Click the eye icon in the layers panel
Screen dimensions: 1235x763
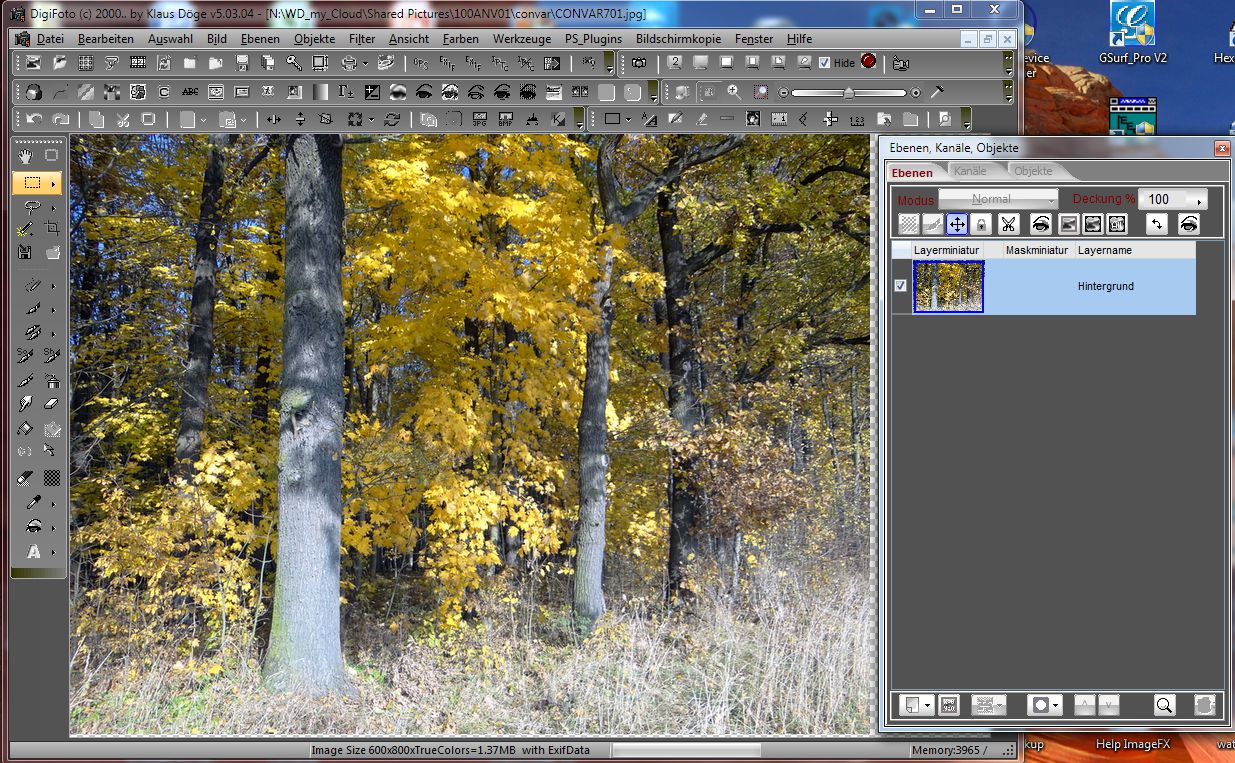(x=1043, y=224)
